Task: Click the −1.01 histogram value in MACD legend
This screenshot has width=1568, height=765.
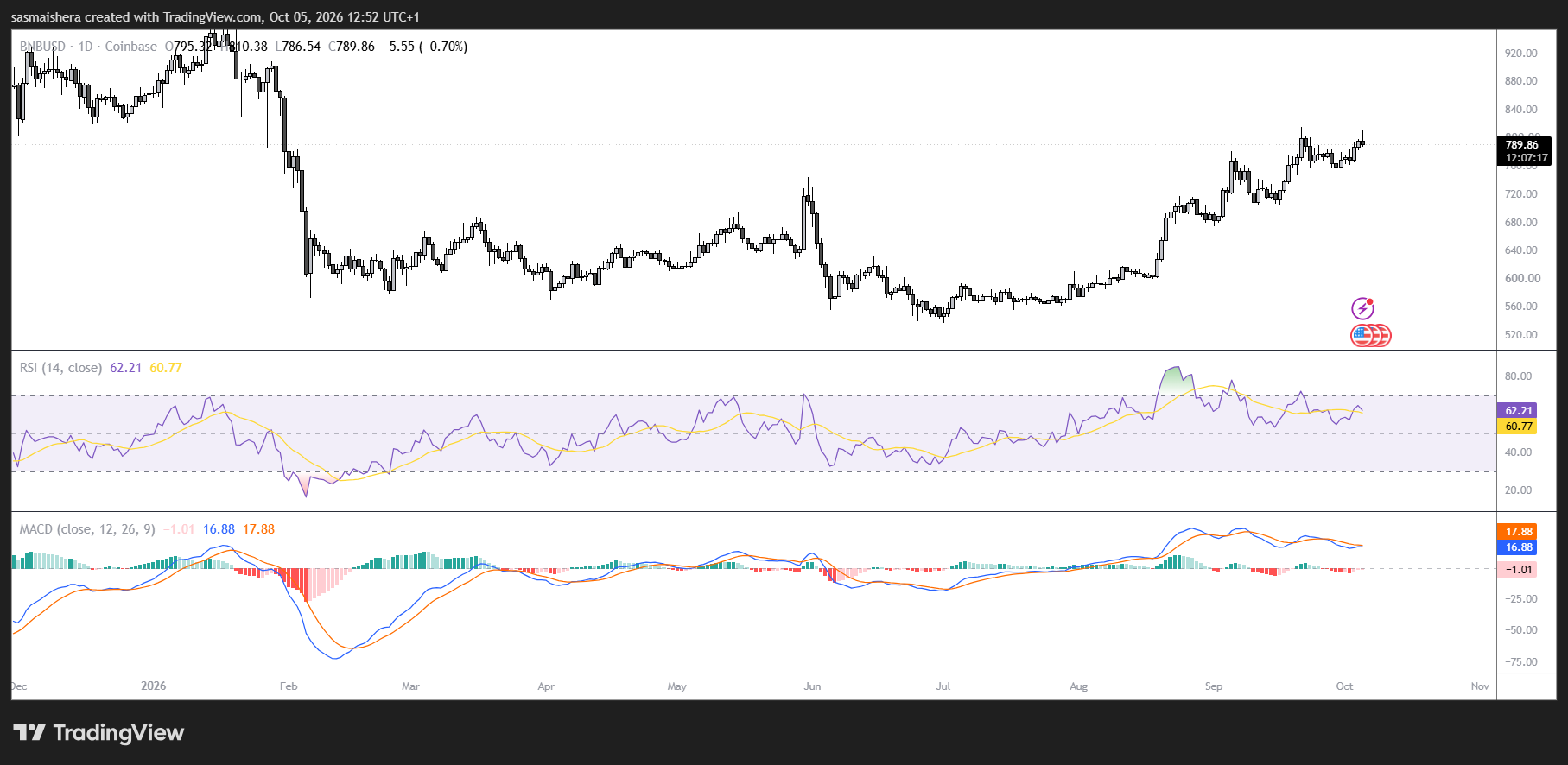Action: click(x=179, y=529)
